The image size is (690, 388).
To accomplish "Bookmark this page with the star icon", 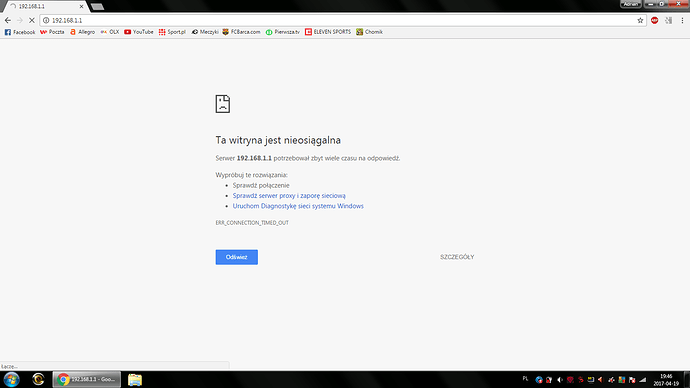I will (640, 20).
